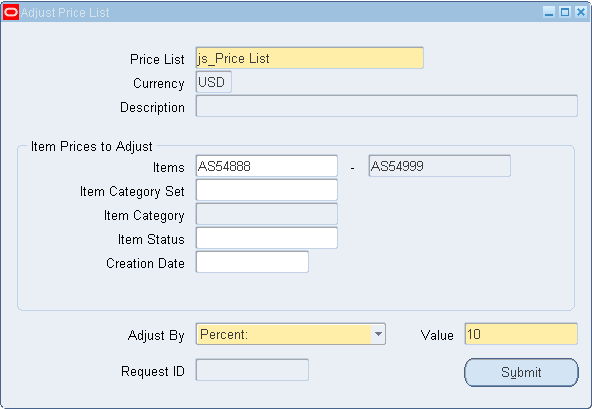Viewport: 592px width, 409px height.
Task: Submit the price list adjustment
Action: point(521,372)
